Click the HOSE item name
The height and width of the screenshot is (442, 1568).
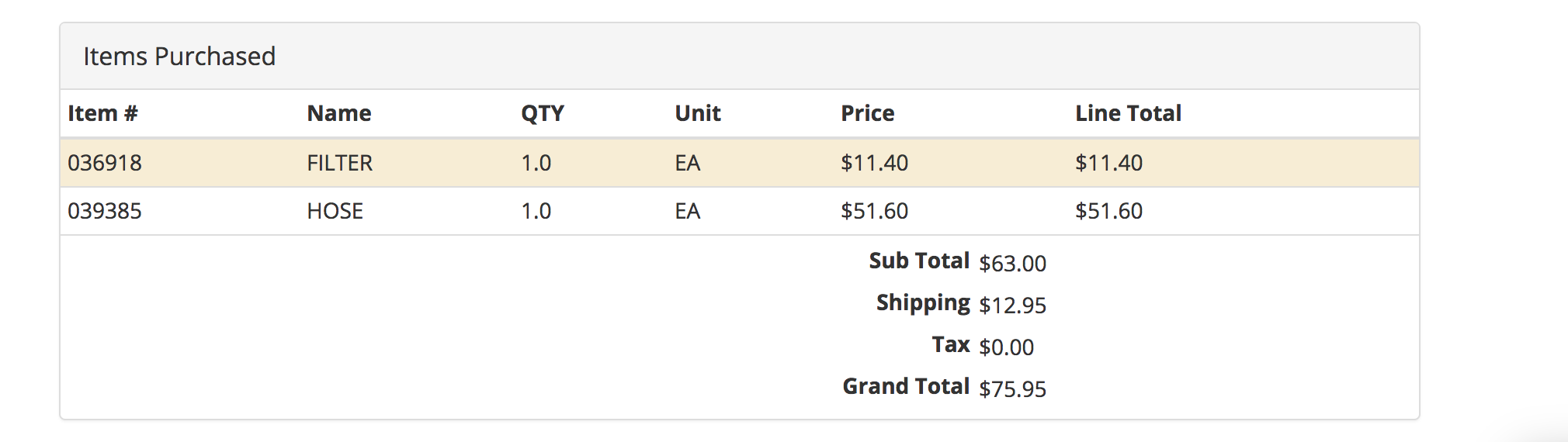(x=335, y=211)
